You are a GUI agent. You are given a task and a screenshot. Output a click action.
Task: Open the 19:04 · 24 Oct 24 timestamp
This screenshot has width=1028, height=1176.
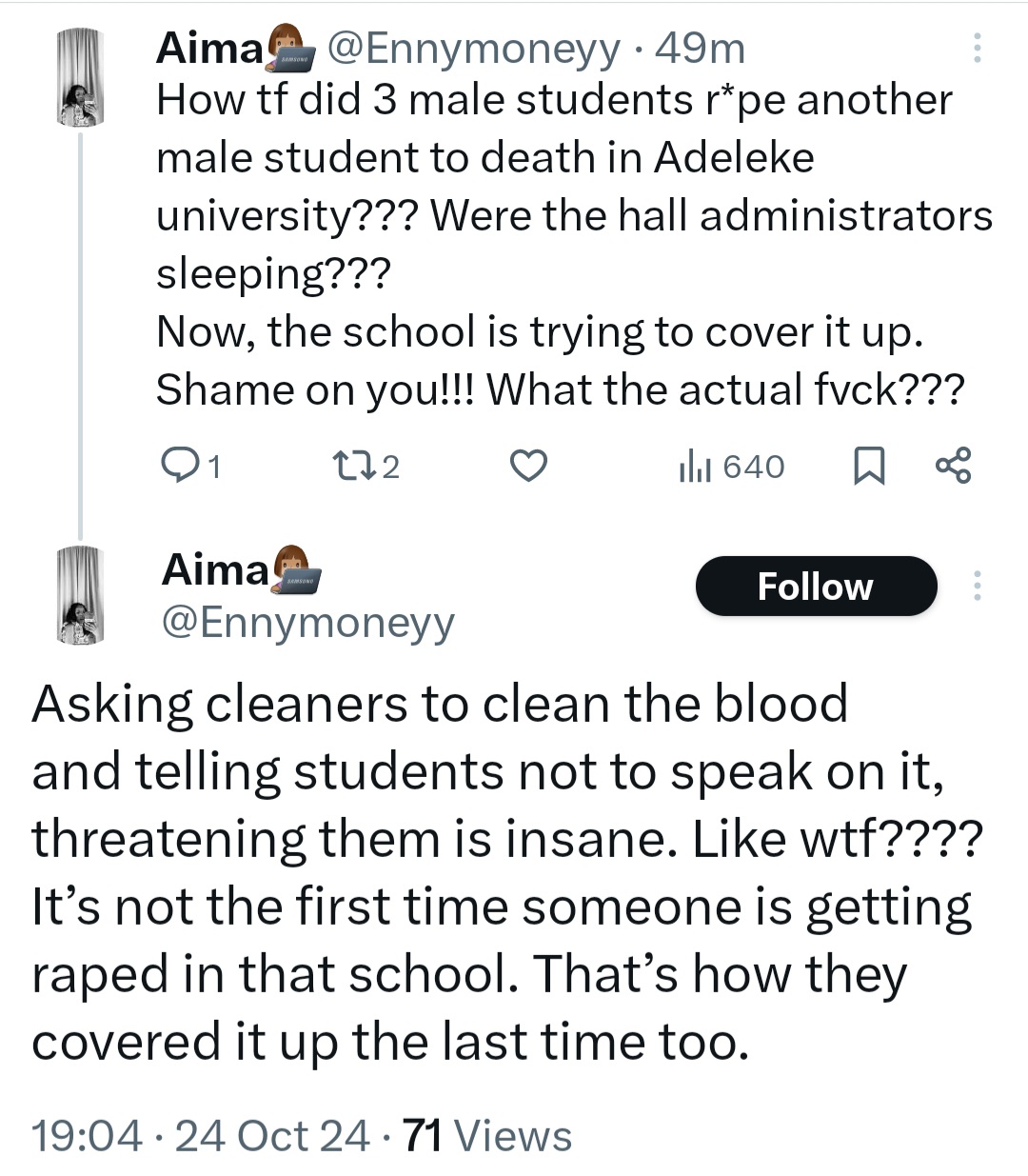click(200, 1136)
